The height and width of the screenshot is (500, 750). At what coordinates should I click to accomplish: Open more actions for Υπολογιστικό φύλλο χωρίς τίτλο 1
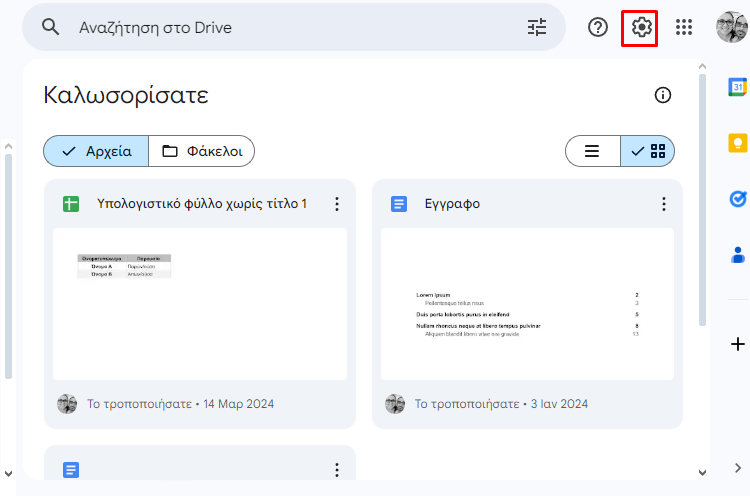click(337, 204)
